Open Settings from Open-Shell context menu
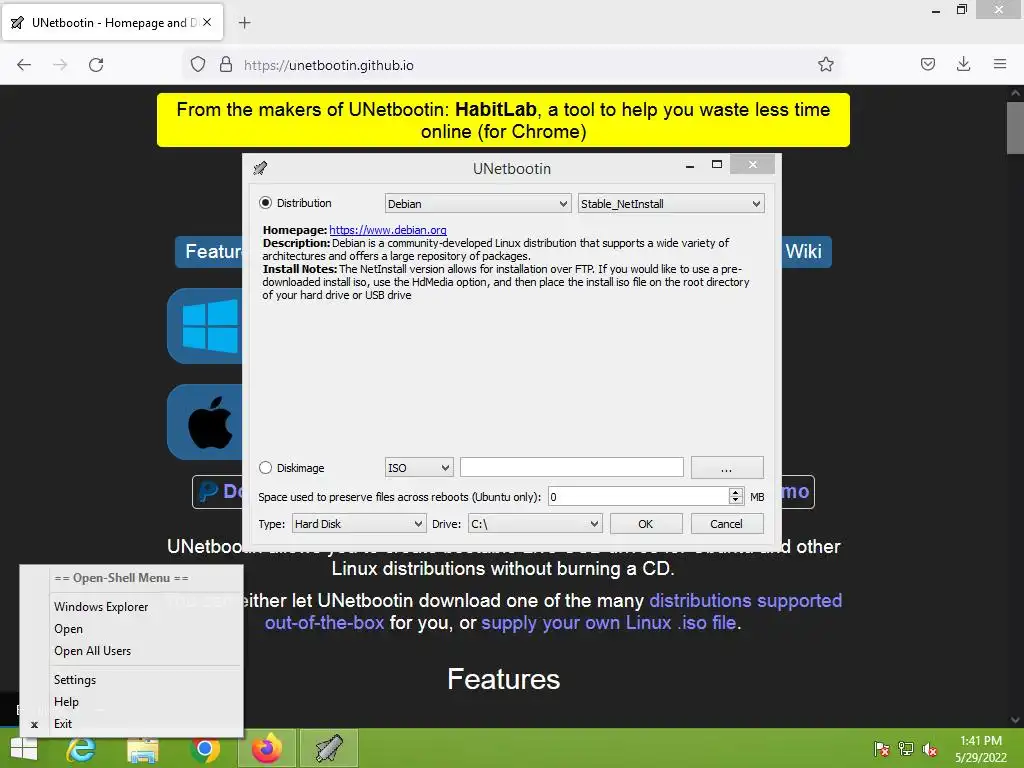This screenshot has width=1024, height=768. coord(145,680)
